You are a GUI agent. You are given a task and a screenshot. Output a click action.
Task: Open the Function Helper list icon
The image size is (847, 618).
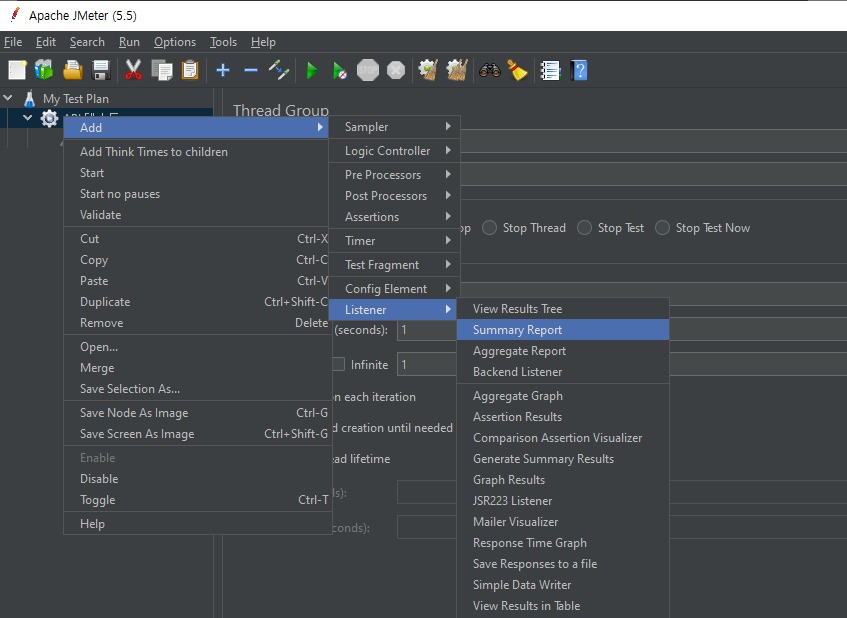click(550, 70)
